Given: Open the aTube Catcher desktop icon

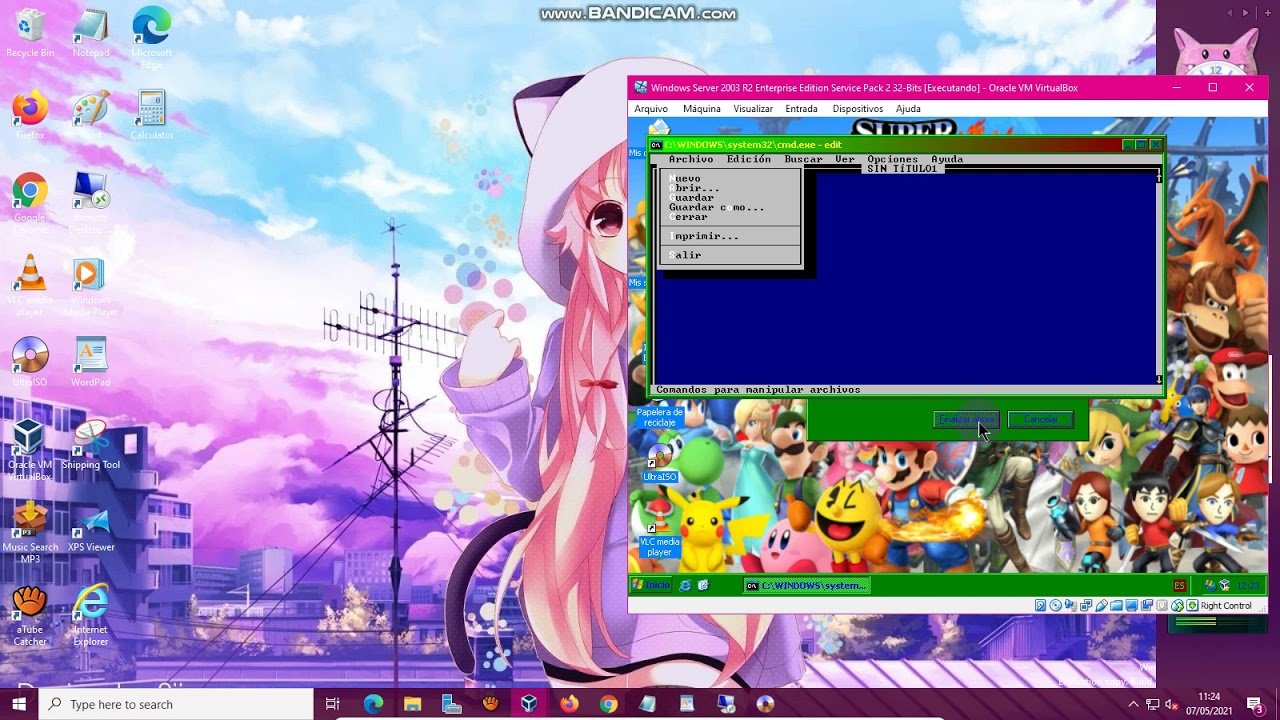Looking at the screenshot, I should point(30,615).
